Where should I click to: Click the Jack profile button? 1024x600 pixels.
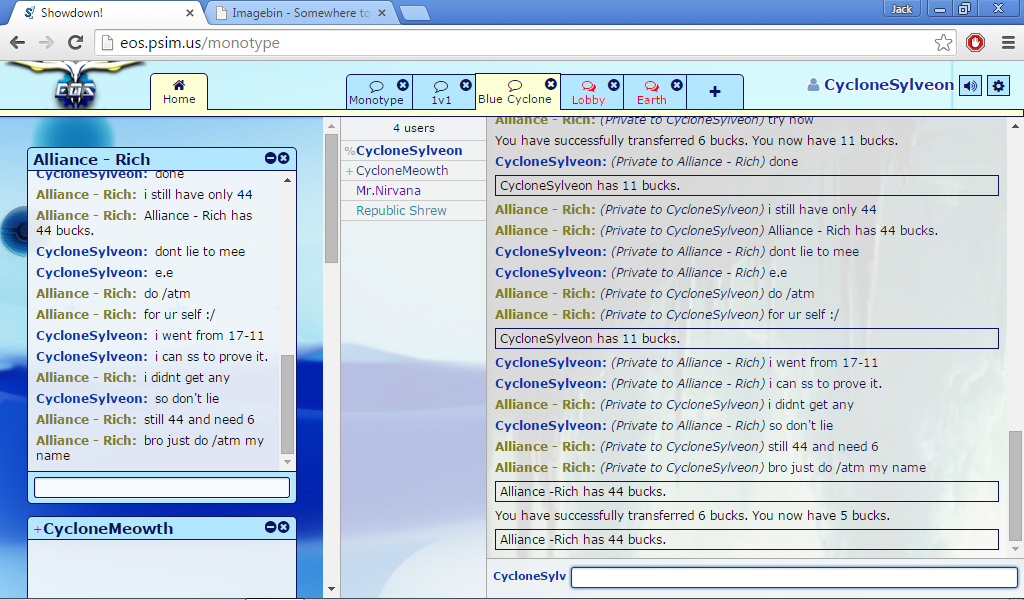point(902,8)
